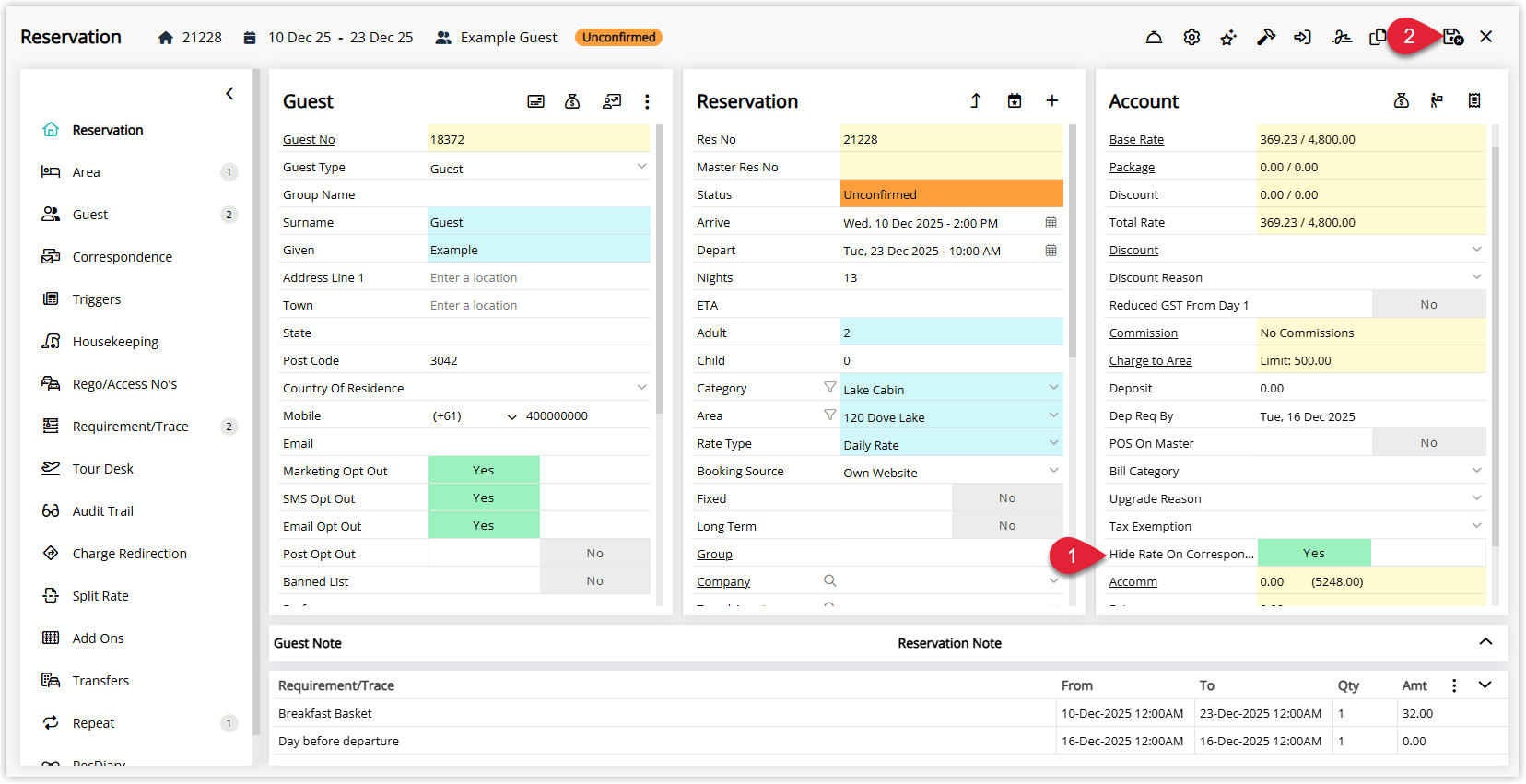The height and width of the screenshot is (784, 1526).
Task: Click the check-in arrow icon in header
Action: tap(1302, 38)
